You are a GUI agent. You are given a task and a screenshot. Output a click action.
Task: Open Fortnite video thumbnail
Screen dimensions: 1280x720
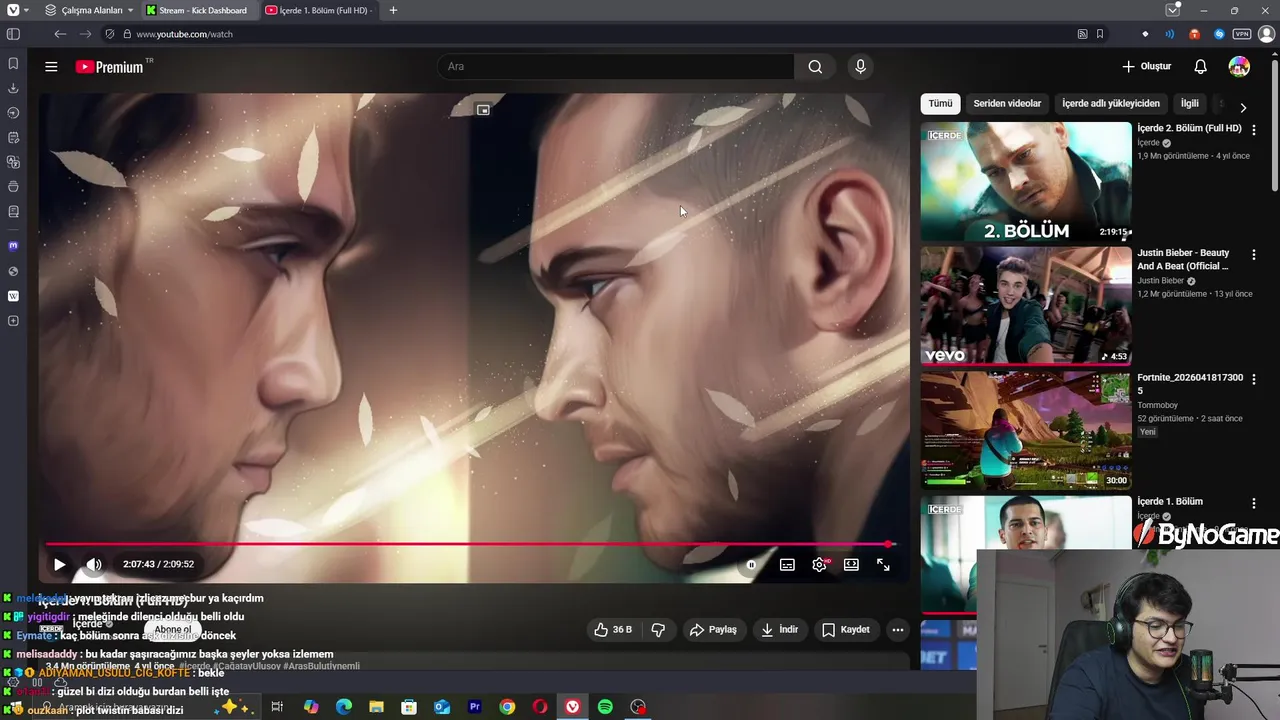click(1026, 430)
